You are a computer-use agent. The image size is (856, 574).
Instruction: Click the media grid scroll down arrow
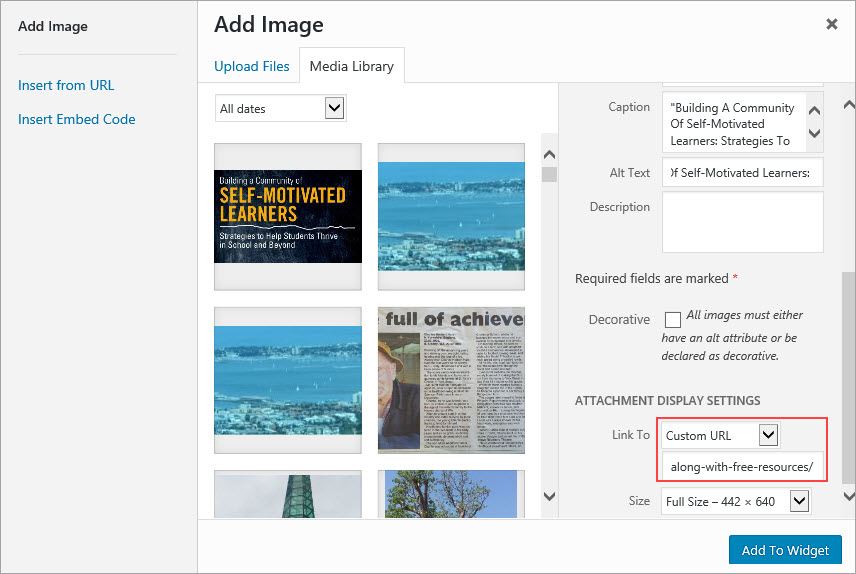(550, 496)
